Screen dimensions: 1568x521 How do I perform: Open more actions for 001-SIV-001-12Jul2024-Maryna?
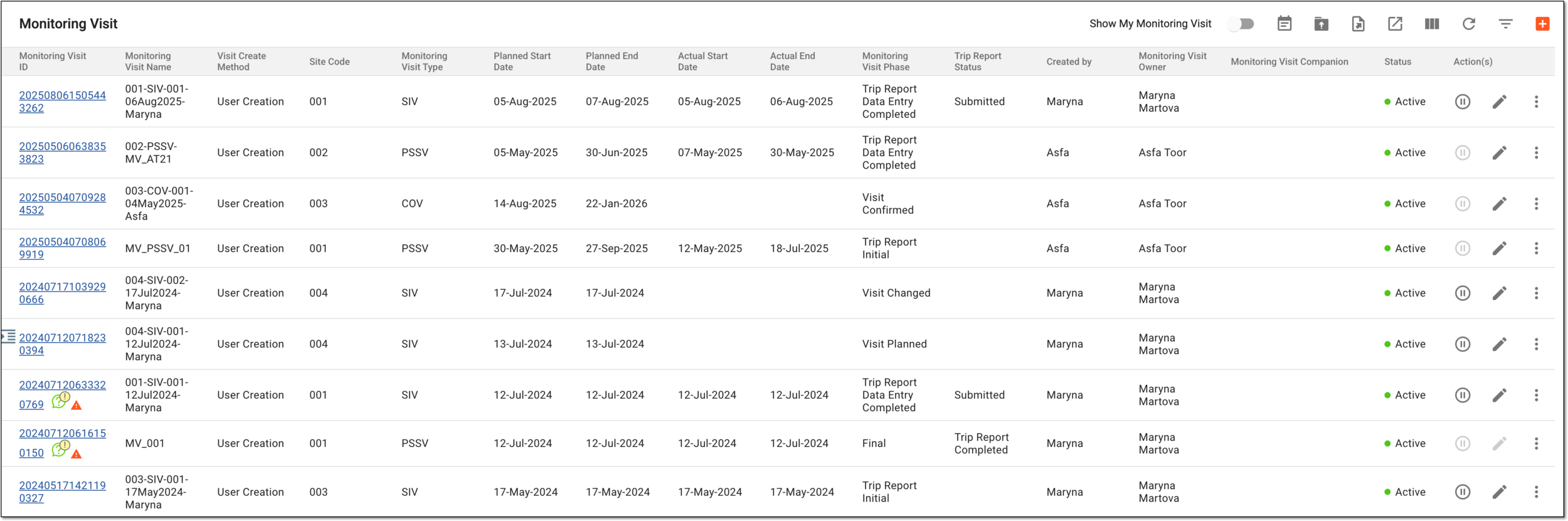pos(1537,395)
